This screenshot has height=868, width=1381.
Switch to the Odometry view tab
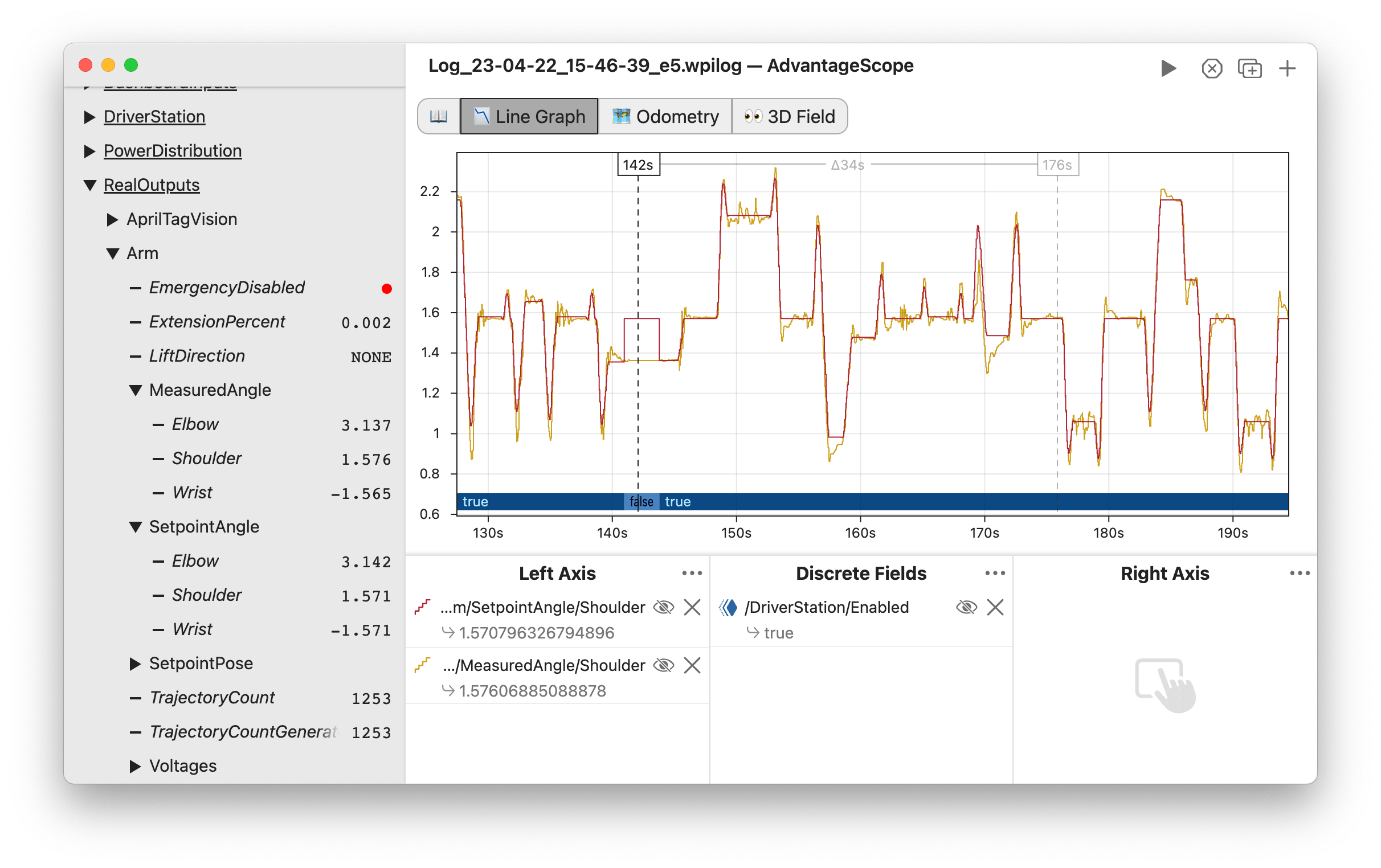[x=665, y=117]
